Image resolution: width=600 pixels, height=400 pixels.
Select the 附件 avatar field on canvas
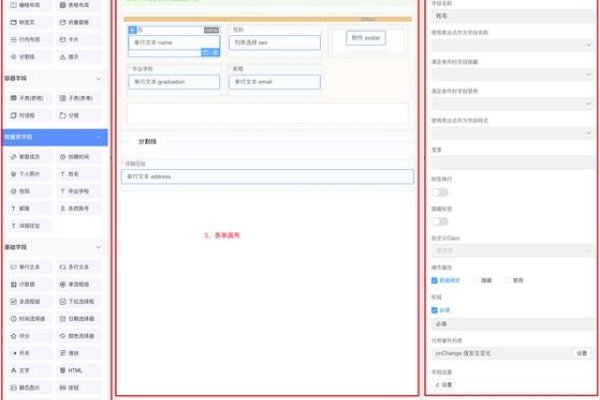tap(366, 38)
